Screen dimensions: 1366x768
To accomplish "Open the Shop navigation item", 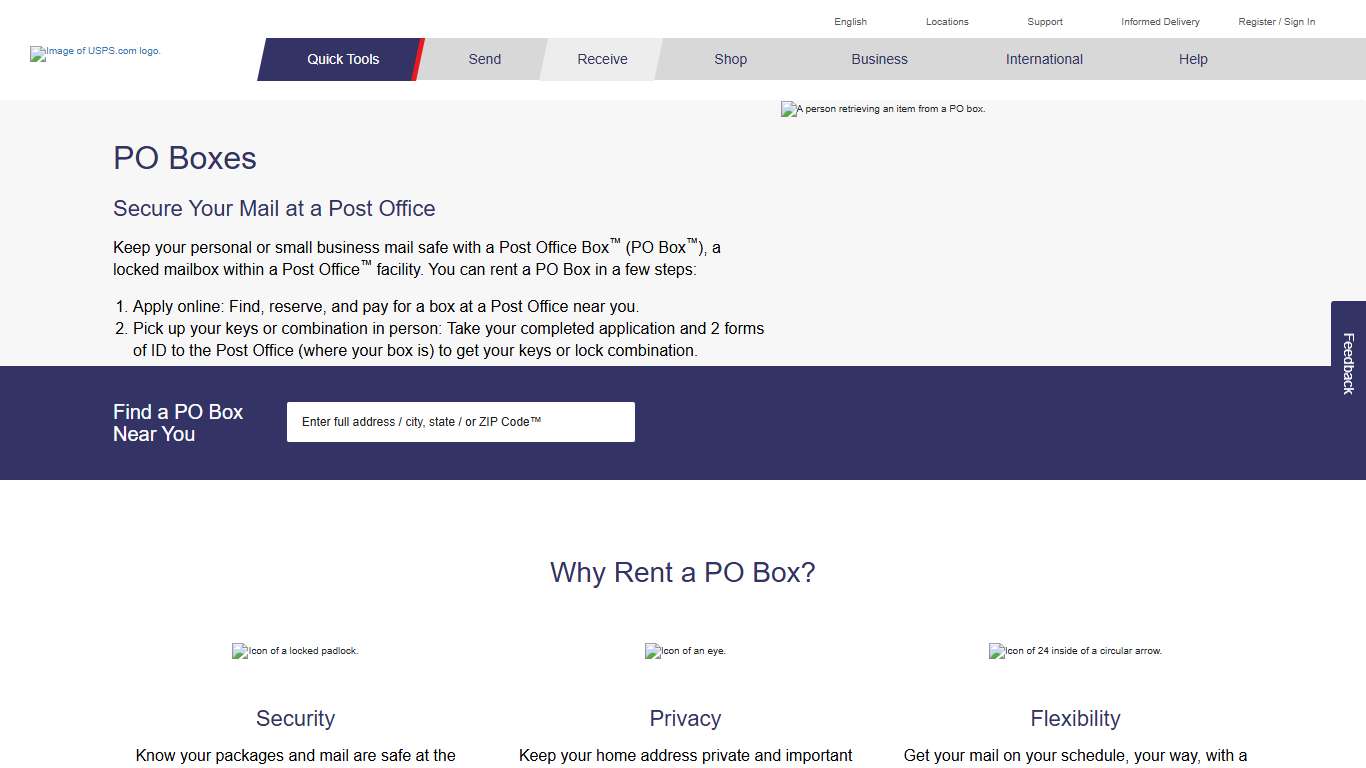I will coord(730,59).
